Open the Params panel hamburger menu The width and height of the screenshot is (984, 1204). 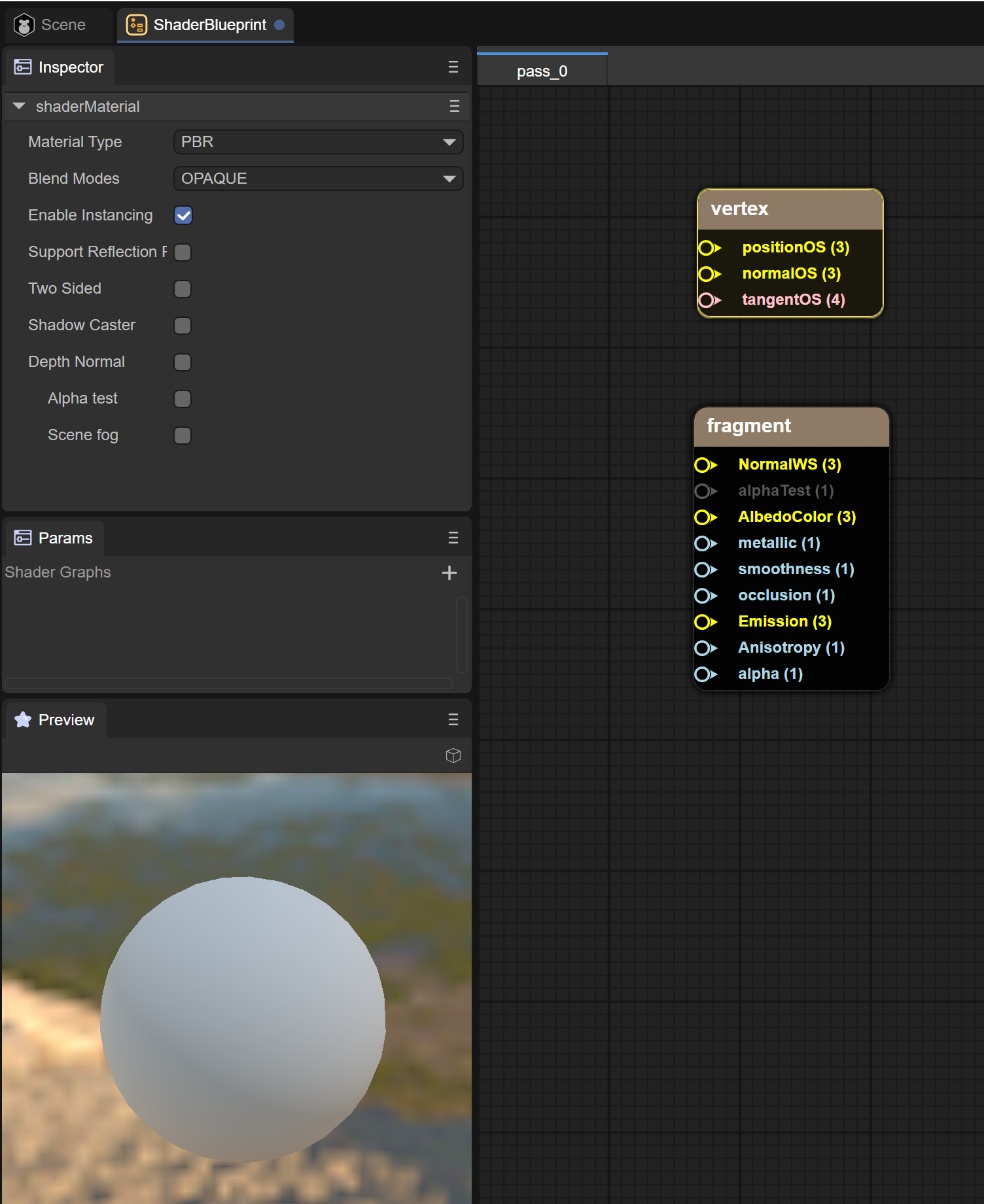pos(453,538)
